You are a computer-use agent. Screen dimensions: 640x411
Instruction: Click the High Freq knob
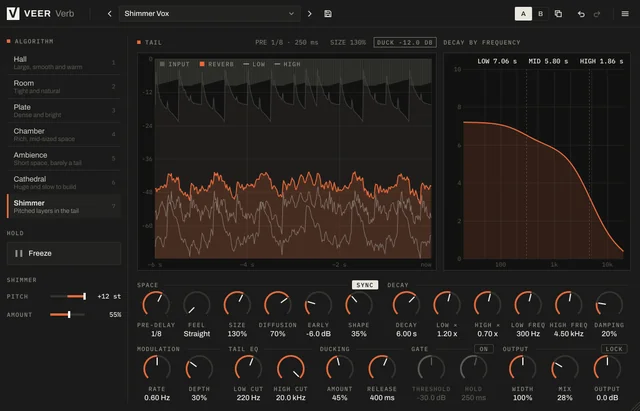tap(568, 304)
